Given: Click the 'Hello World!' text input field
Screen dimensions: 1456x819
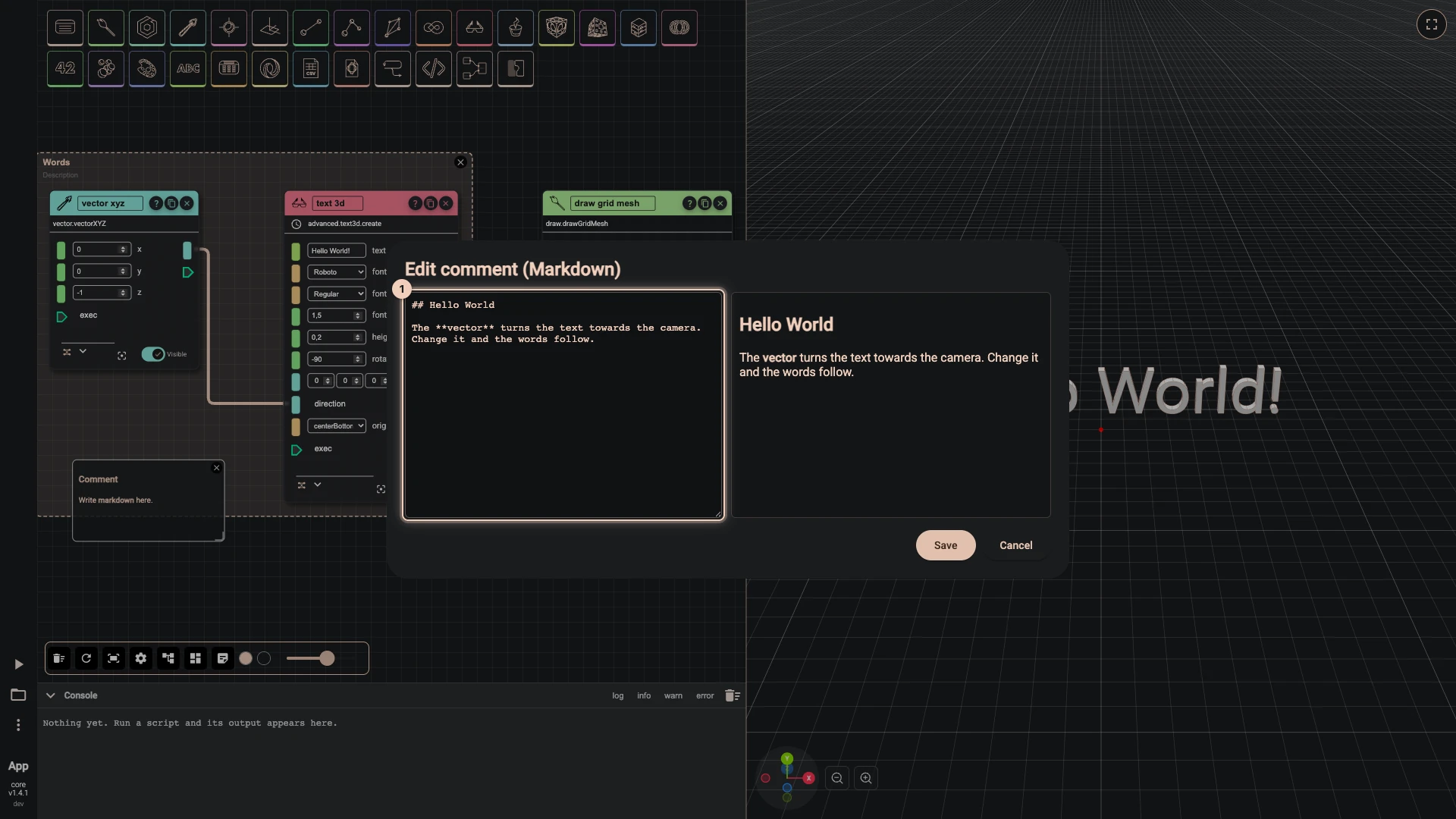Looking at the screenshot, I should [337, 250].
